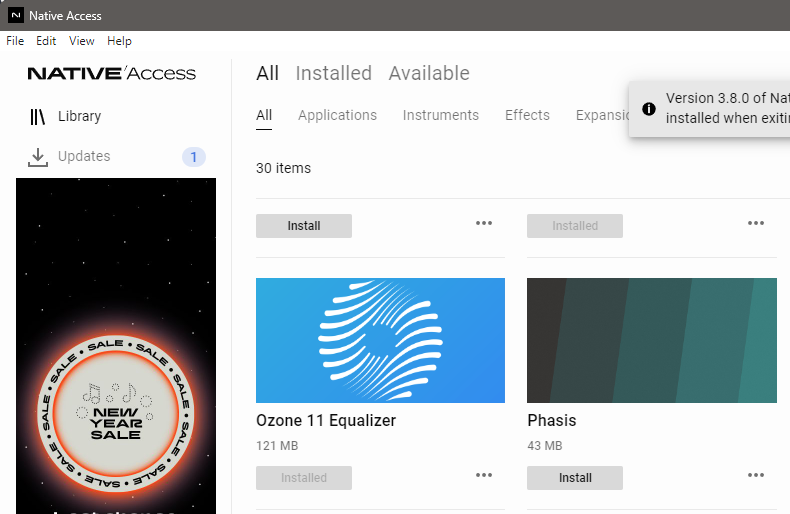The height and width of the screenshot is (514, 790).
Task: Click the Installed button above Phasis
Action: [x=575, y=226]
